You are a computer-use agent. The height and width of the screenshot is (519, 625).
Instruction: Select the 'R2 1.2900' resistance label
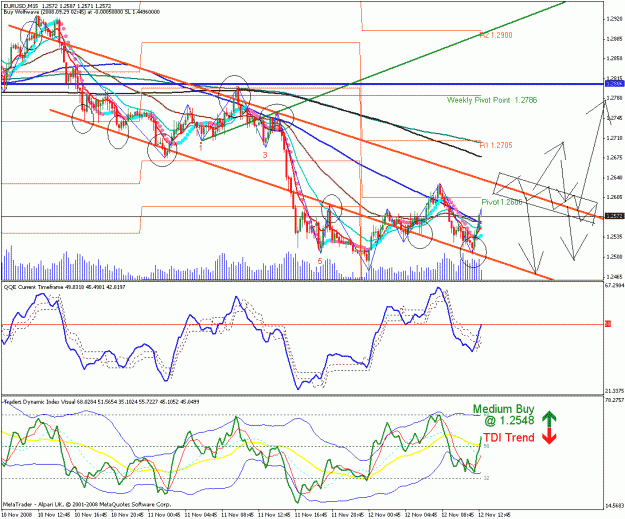496,35
